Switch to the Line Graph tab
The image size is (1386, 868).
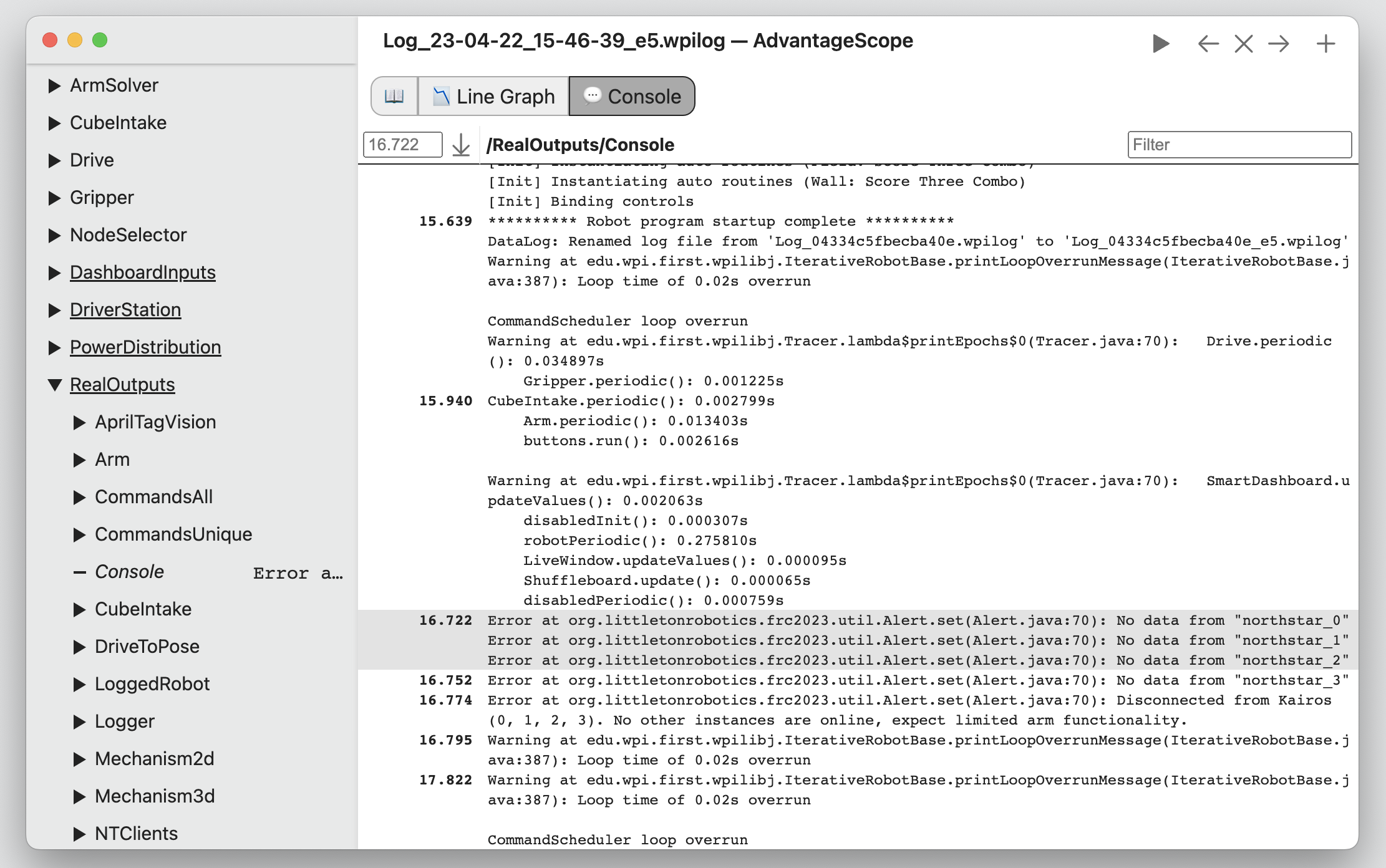(494, 95)
